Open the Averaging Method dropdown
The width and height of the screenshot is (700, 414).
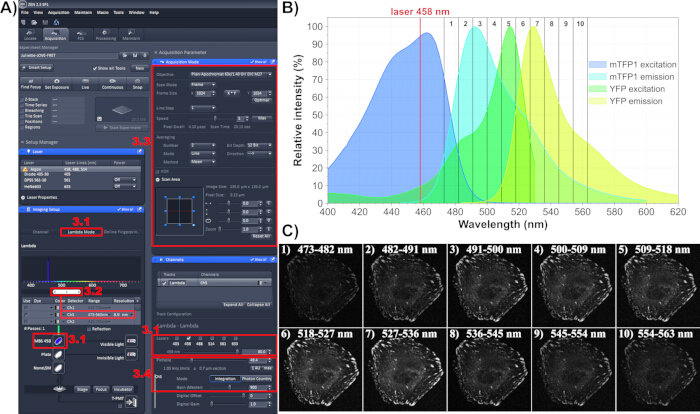click(x=203, y=162)
